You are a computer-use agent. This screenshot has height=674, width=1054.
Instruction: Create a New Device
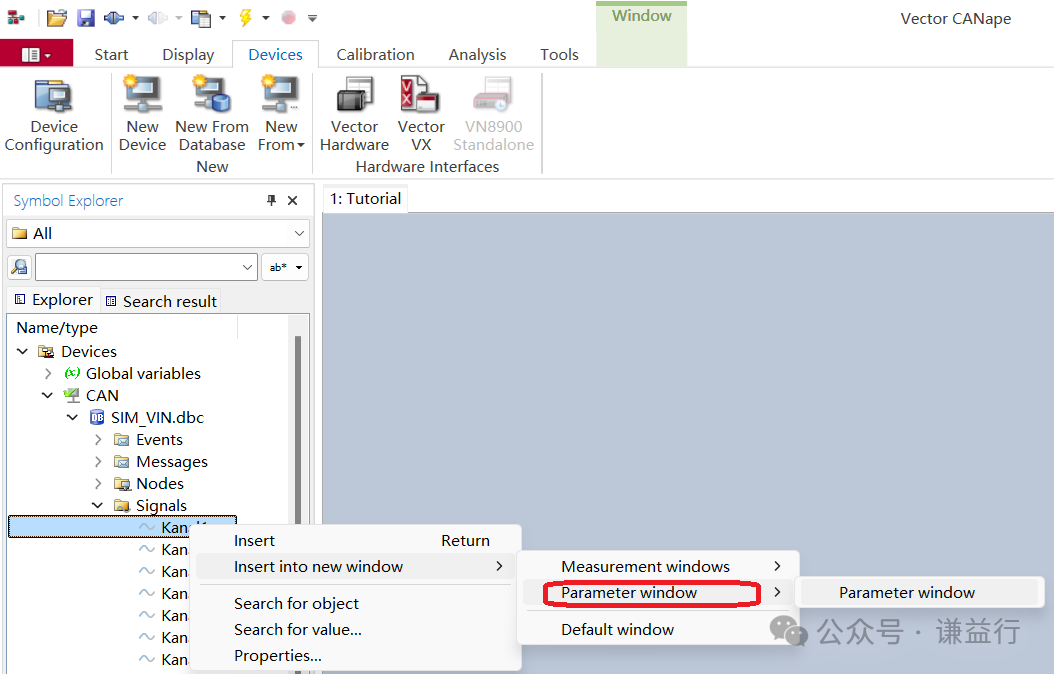point(143,115)
